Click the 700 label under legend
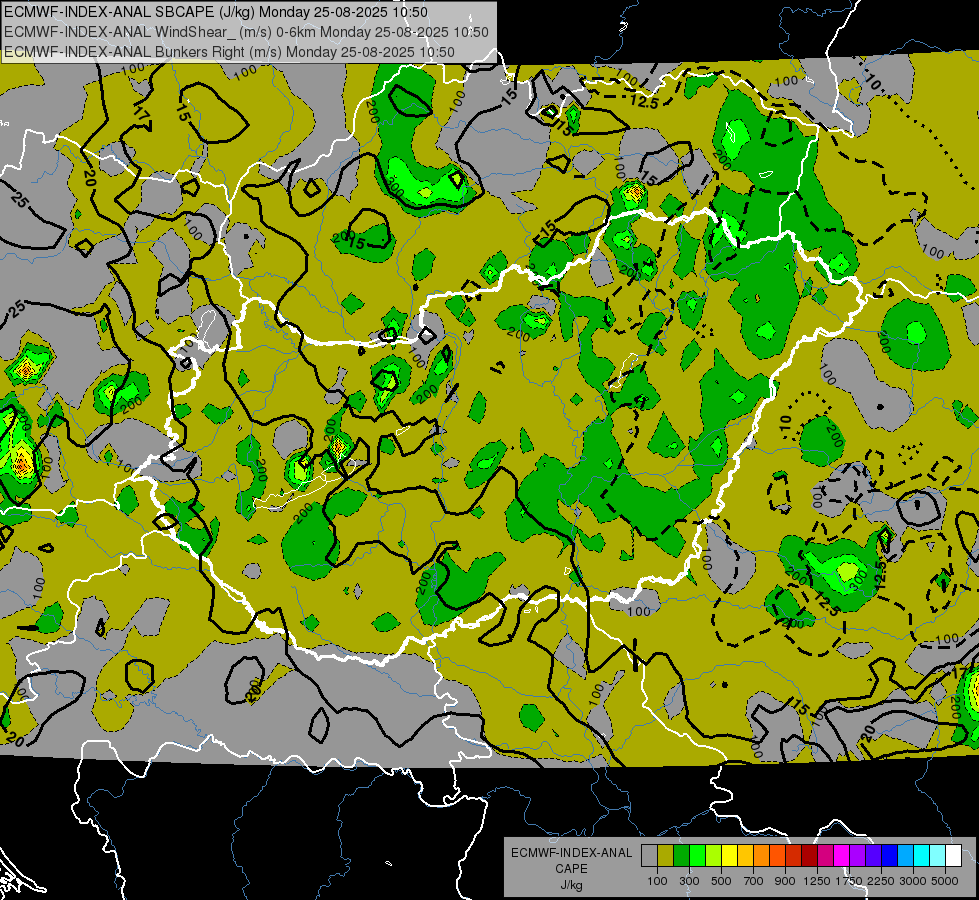Screen dimensions: 979x900 tap(754, 881)
